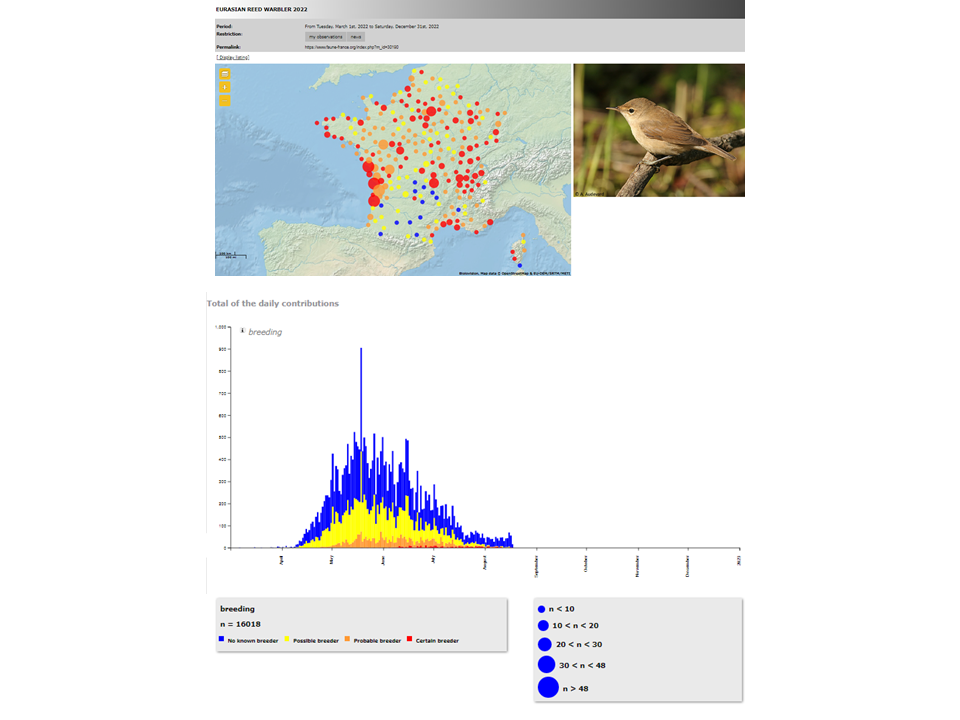The image size is (960, 720).
Task: Click the n > 48 largest circle
Action: [548, 688]
